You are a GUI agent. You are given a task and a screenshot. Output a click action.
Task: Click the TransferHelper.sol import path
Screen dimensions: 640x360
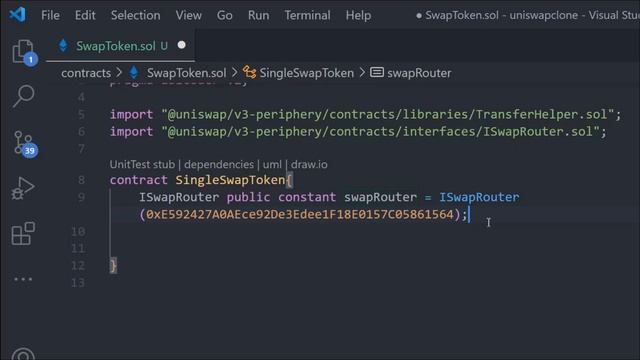[x=387, y=115]
